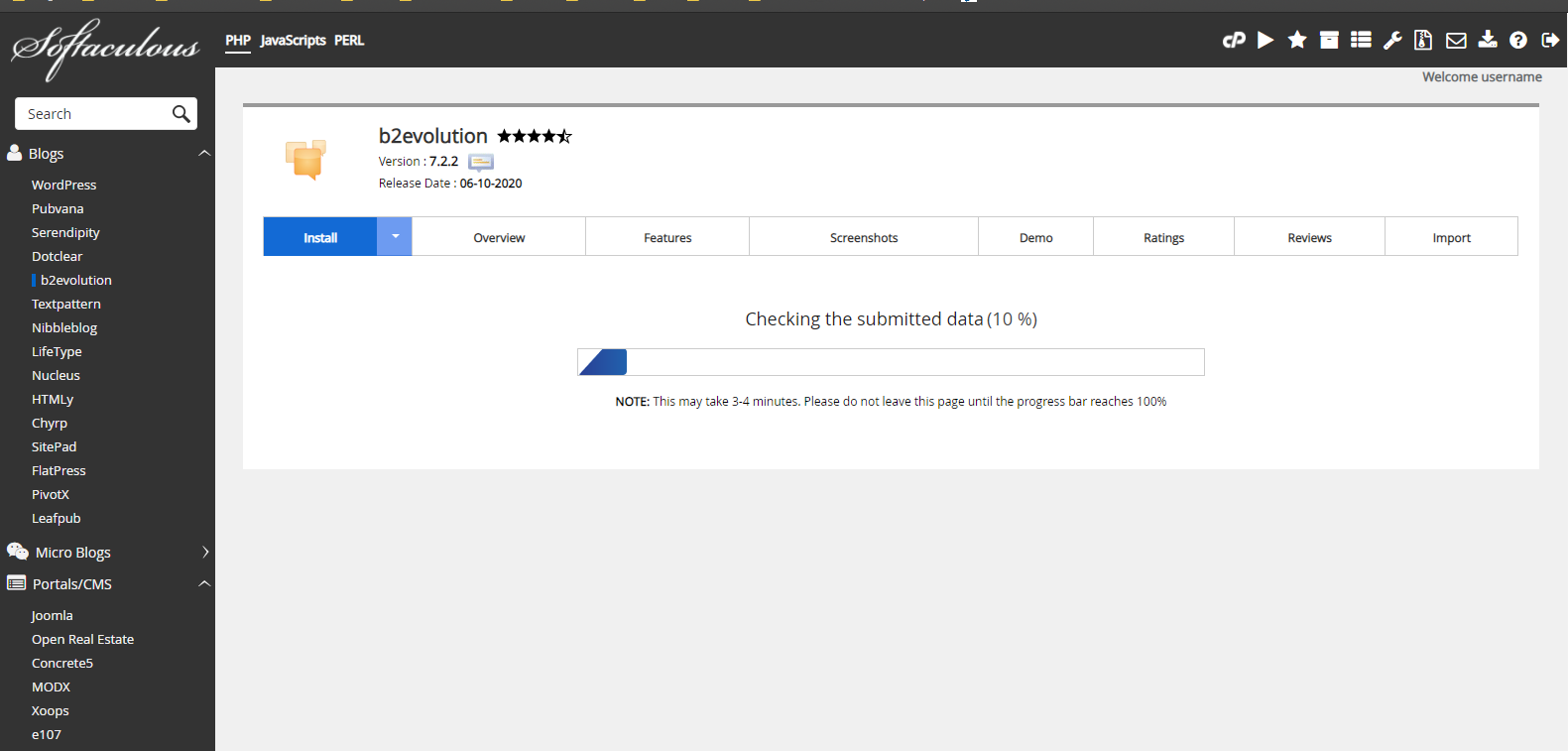This screenshot has height=751, width=1568.
Task: Select b2evolution in the sidebar
Action: pos(76,280)
